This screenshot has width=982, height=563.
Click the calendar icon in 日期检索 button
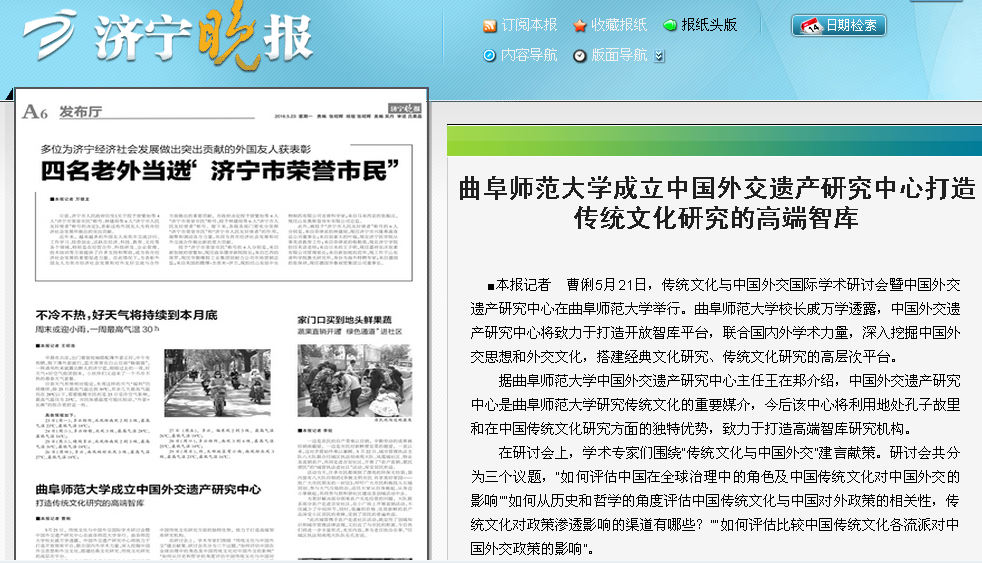[810, 25]
